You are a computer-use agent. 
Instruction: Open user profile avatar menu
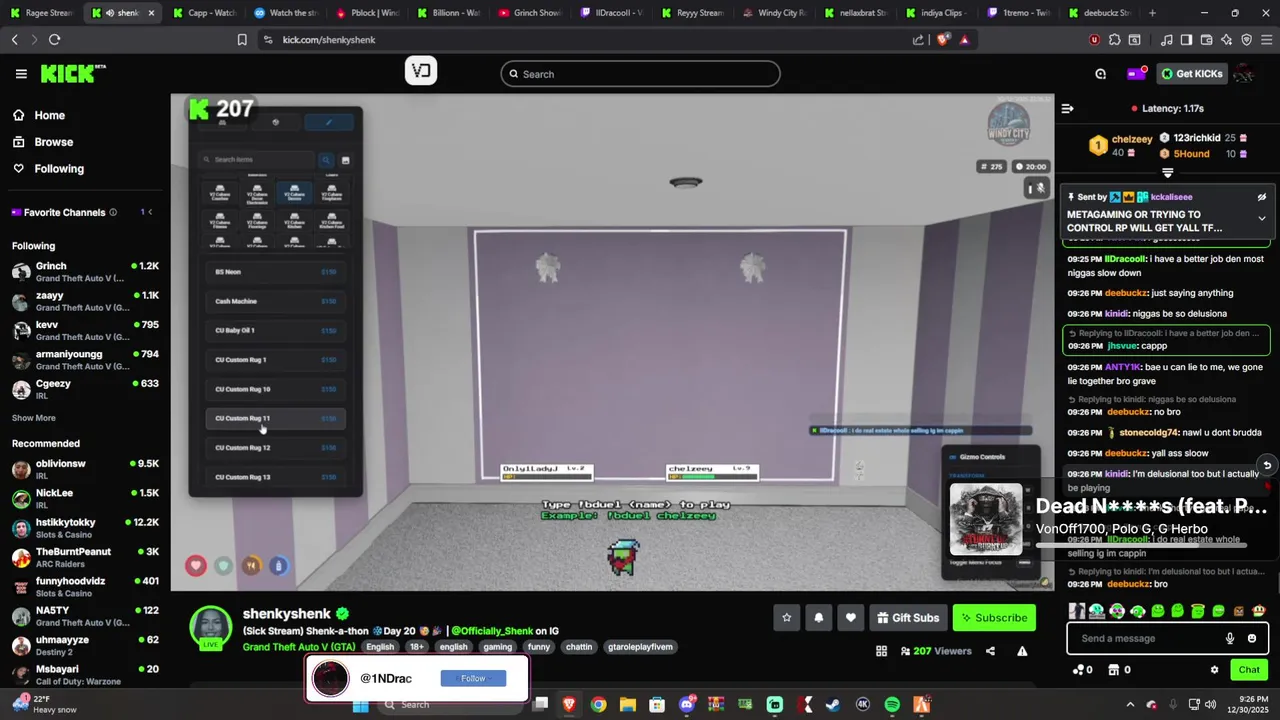pyautogui.click(x=1244, y=74)
